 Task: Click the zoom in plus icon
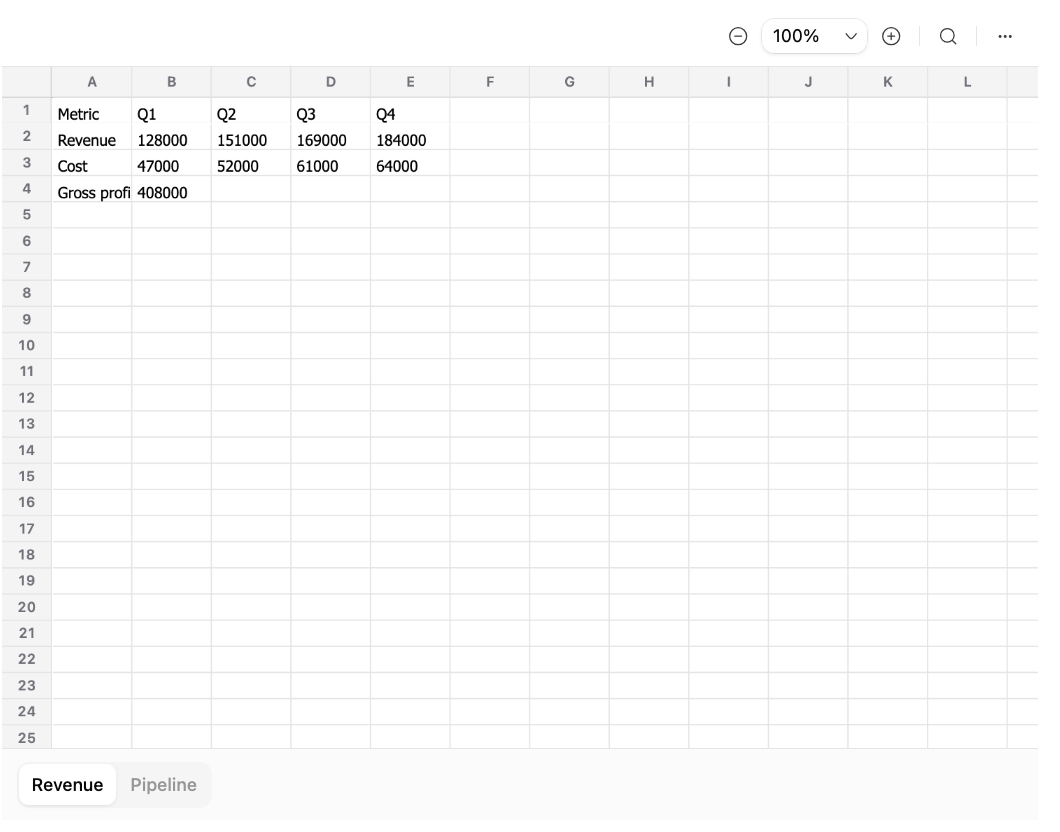[891, 36]
